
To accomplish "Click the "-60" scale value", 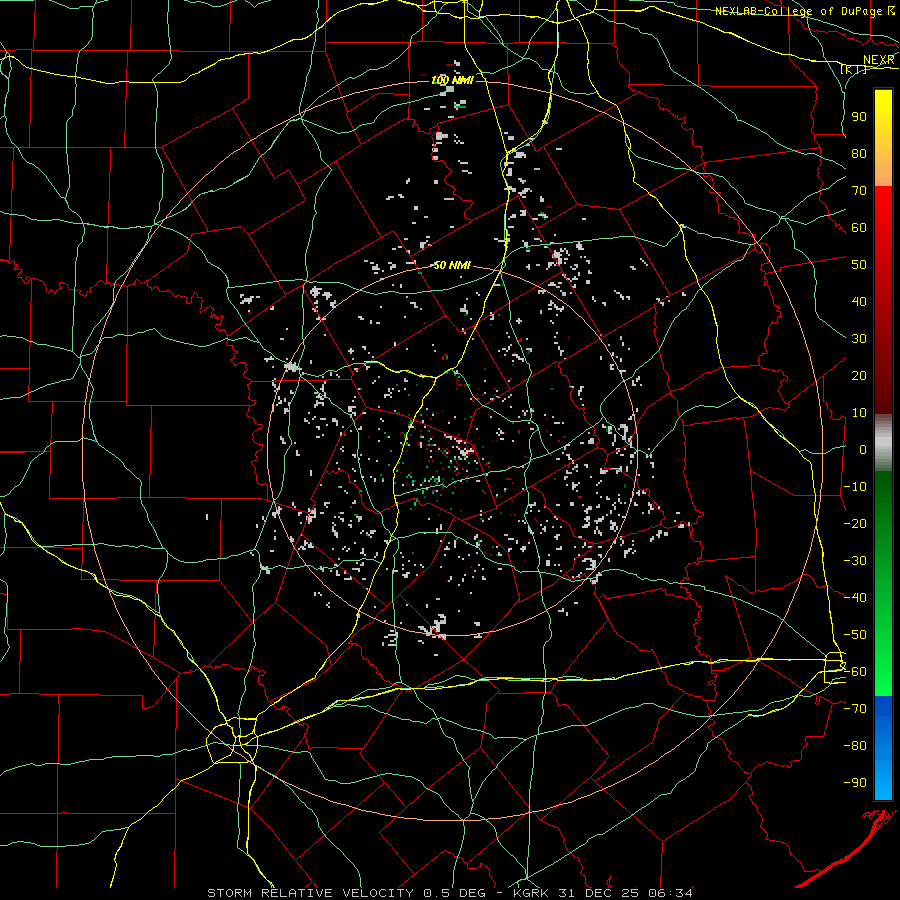I will point(855,672).
